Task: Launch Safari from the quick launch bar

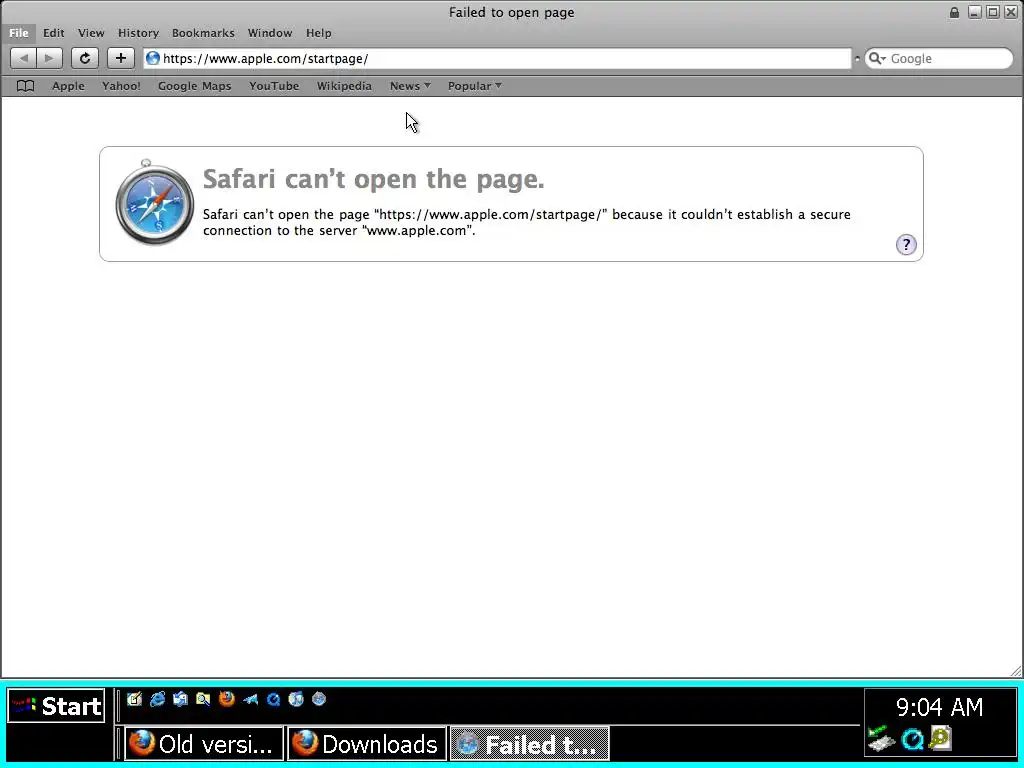Action: pyautogui.click(x=319, y=699)
